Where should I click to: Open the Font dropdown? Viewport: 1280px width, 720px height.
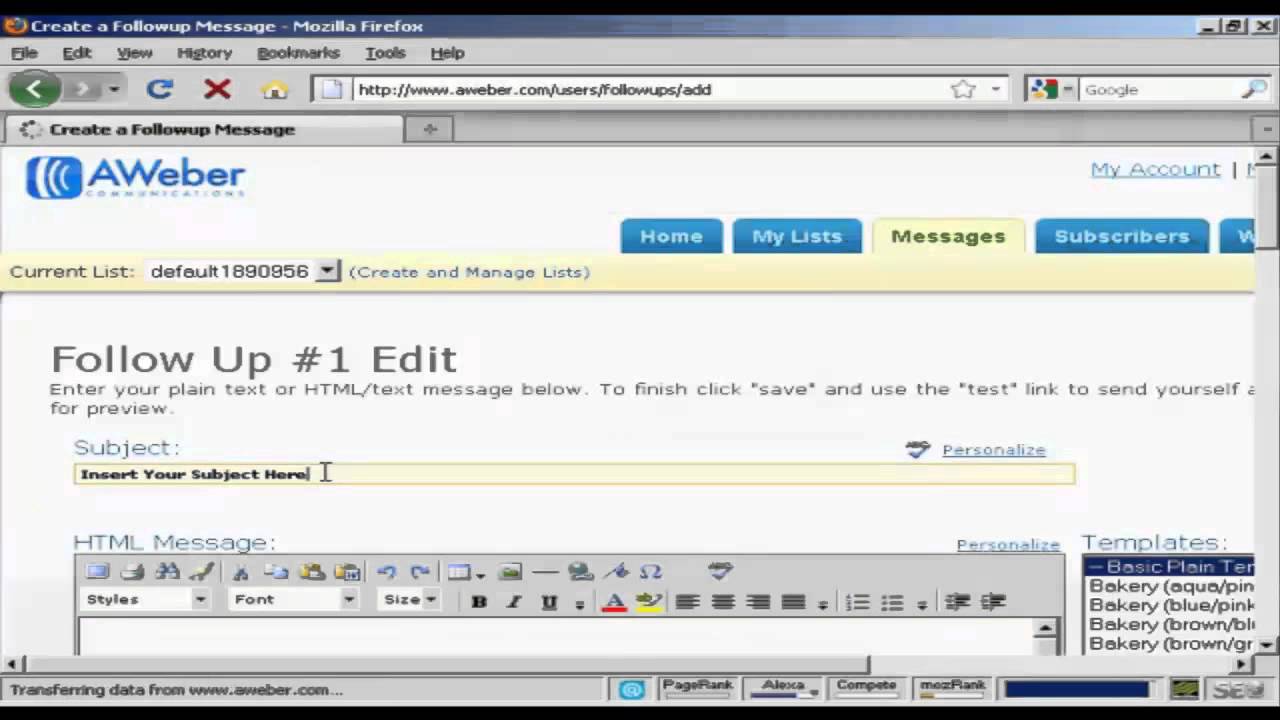294,600
